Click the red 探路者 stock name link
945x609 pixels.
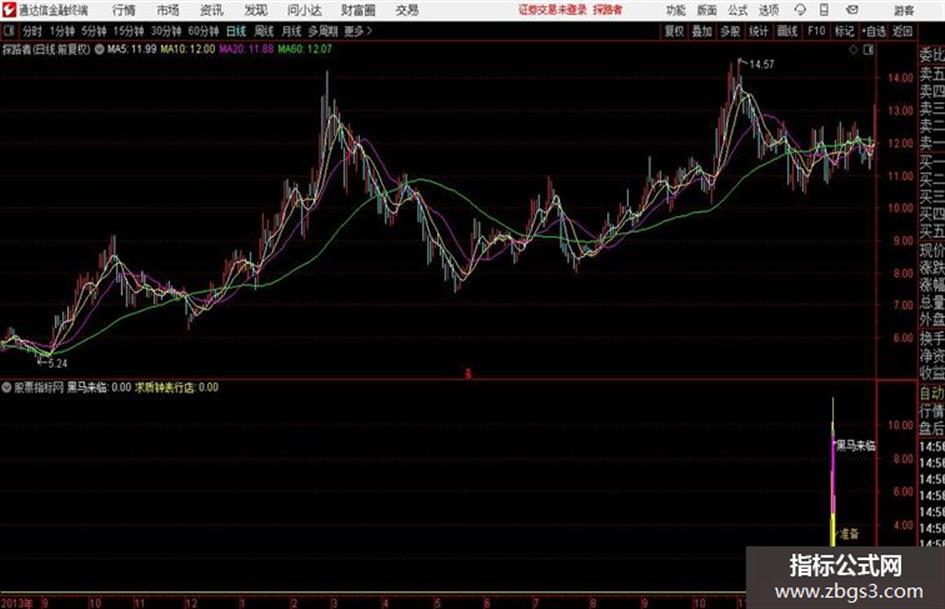coord(608,10)
